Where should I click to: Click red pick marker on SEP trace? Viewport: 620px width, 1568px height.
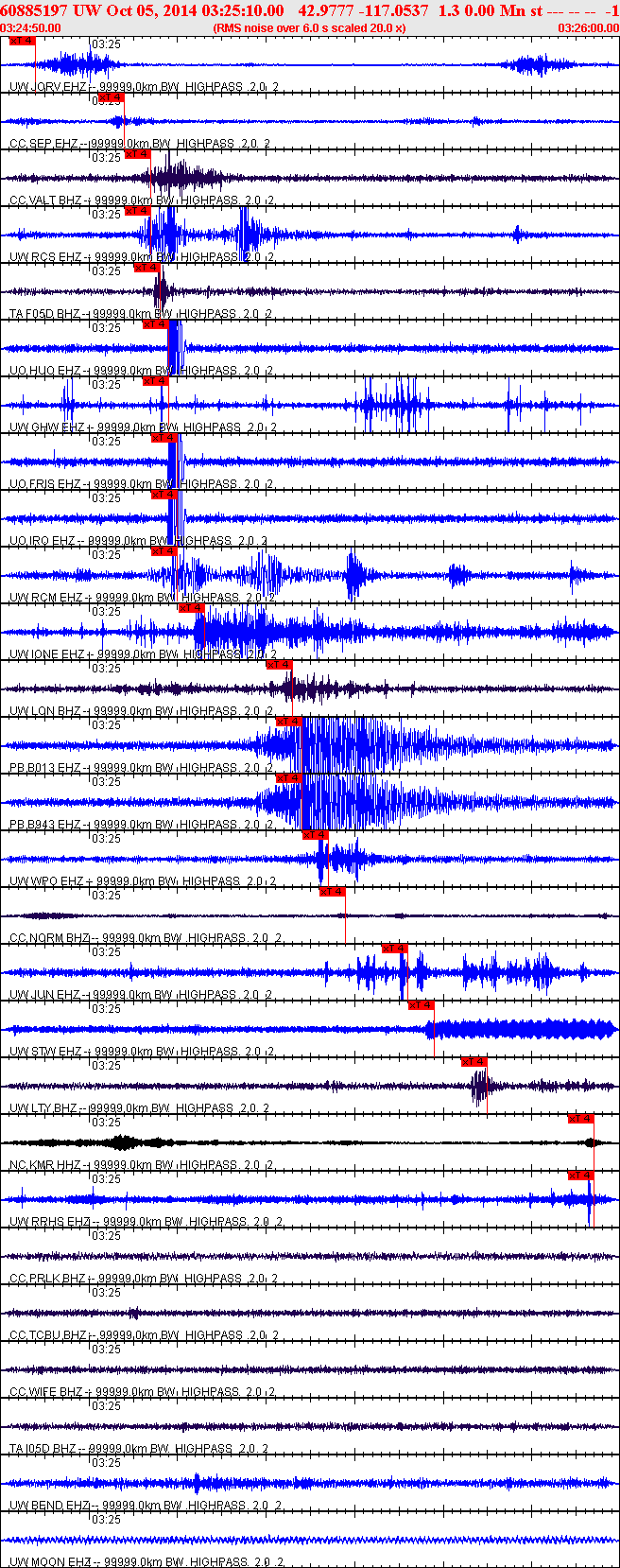[x=111, y=97]
